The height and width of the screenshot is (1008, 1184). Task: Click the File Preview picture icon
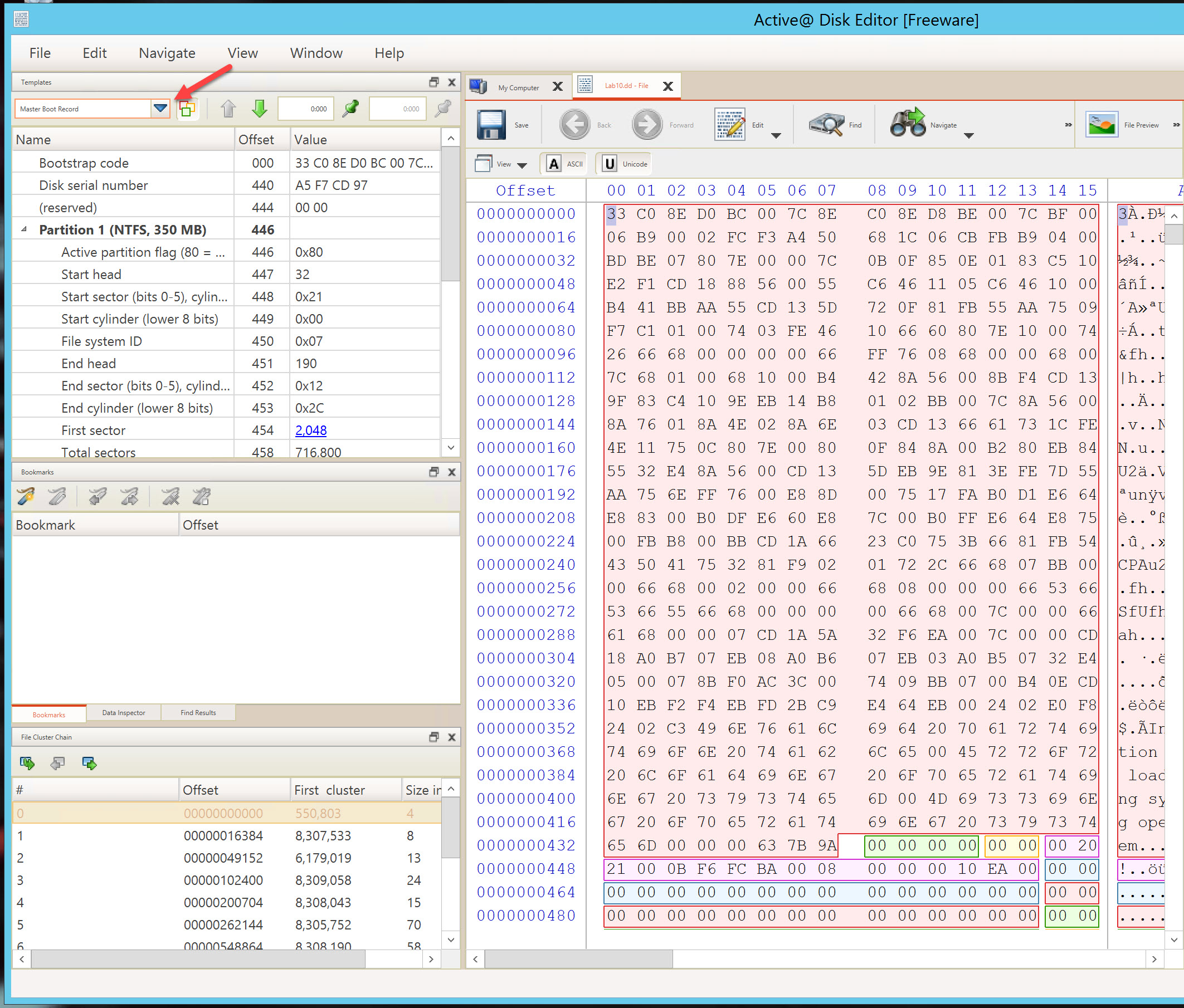1101,125
